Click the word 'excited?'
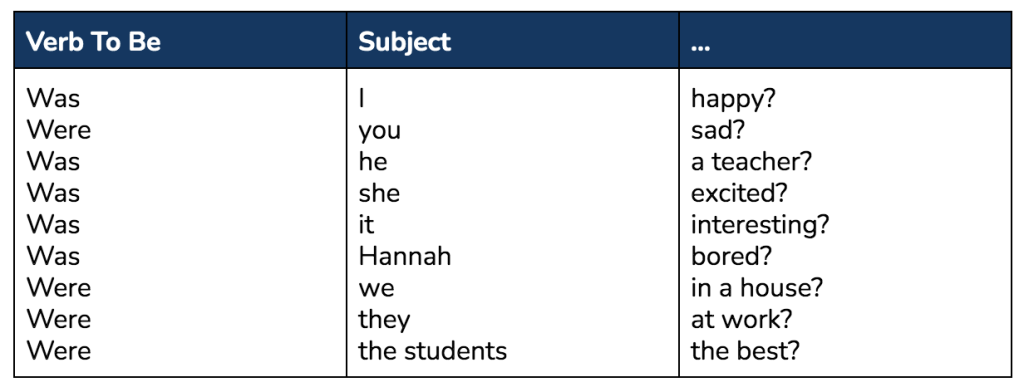The height and width of the screenshot is (392, 1024). (739, 193)
